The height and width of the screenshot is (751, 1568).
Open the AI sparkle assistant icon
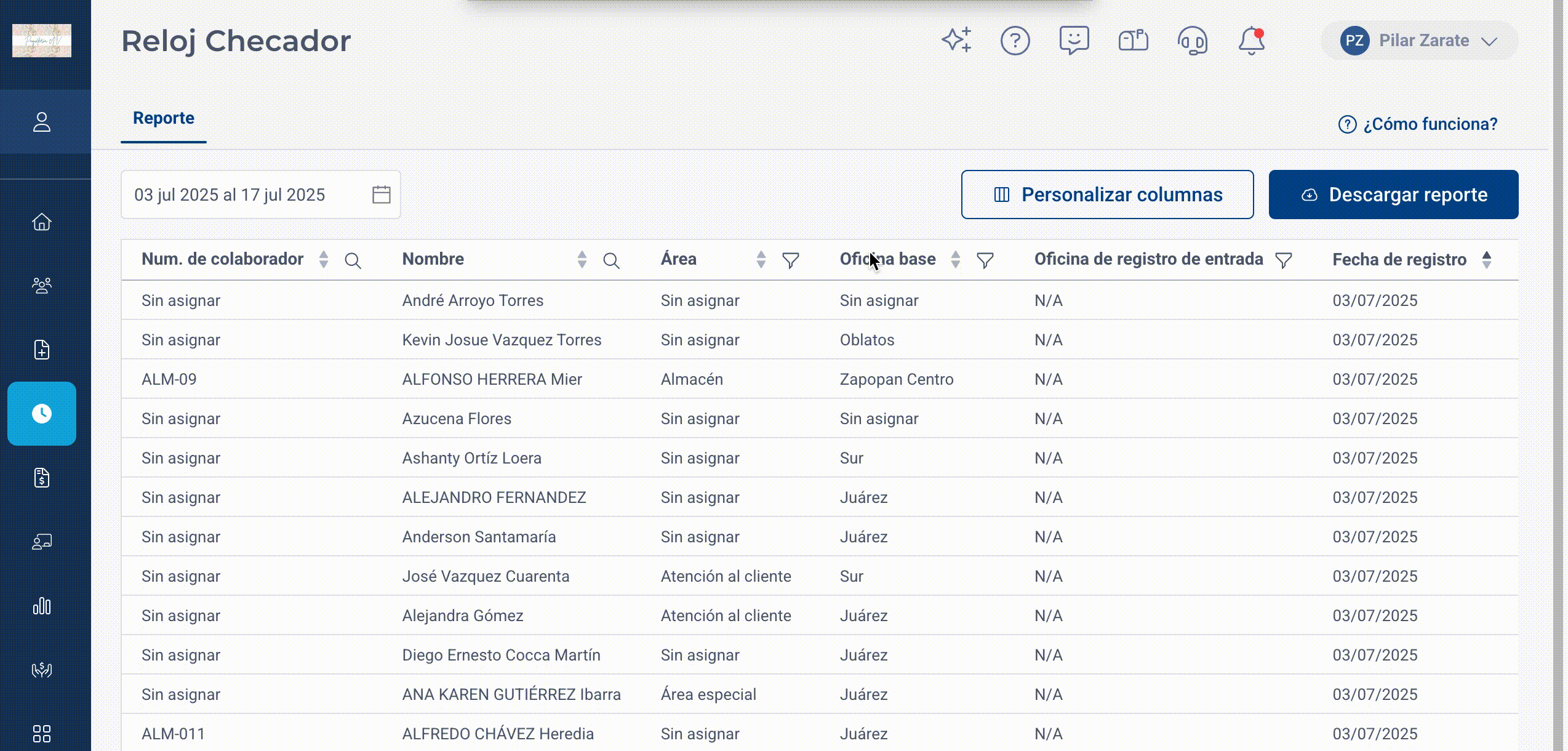click(956, 41)
